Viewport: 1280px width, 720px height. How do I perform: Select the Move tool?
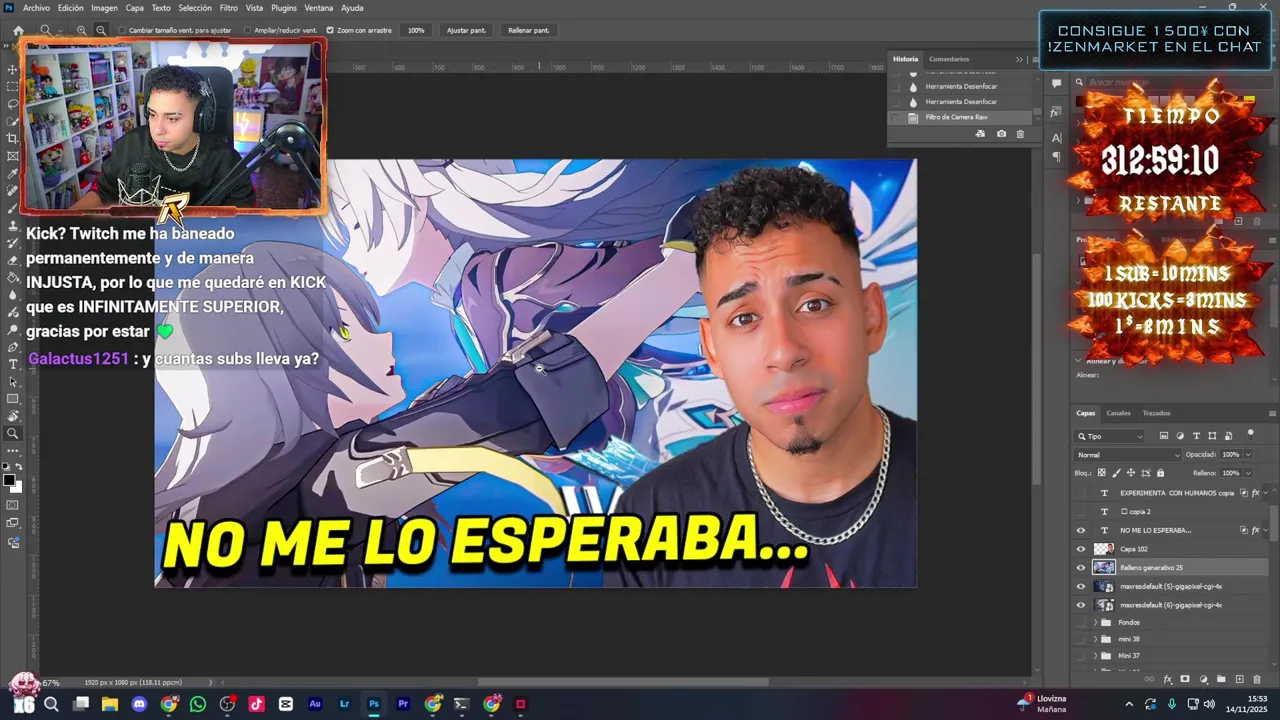coord(13,70)
